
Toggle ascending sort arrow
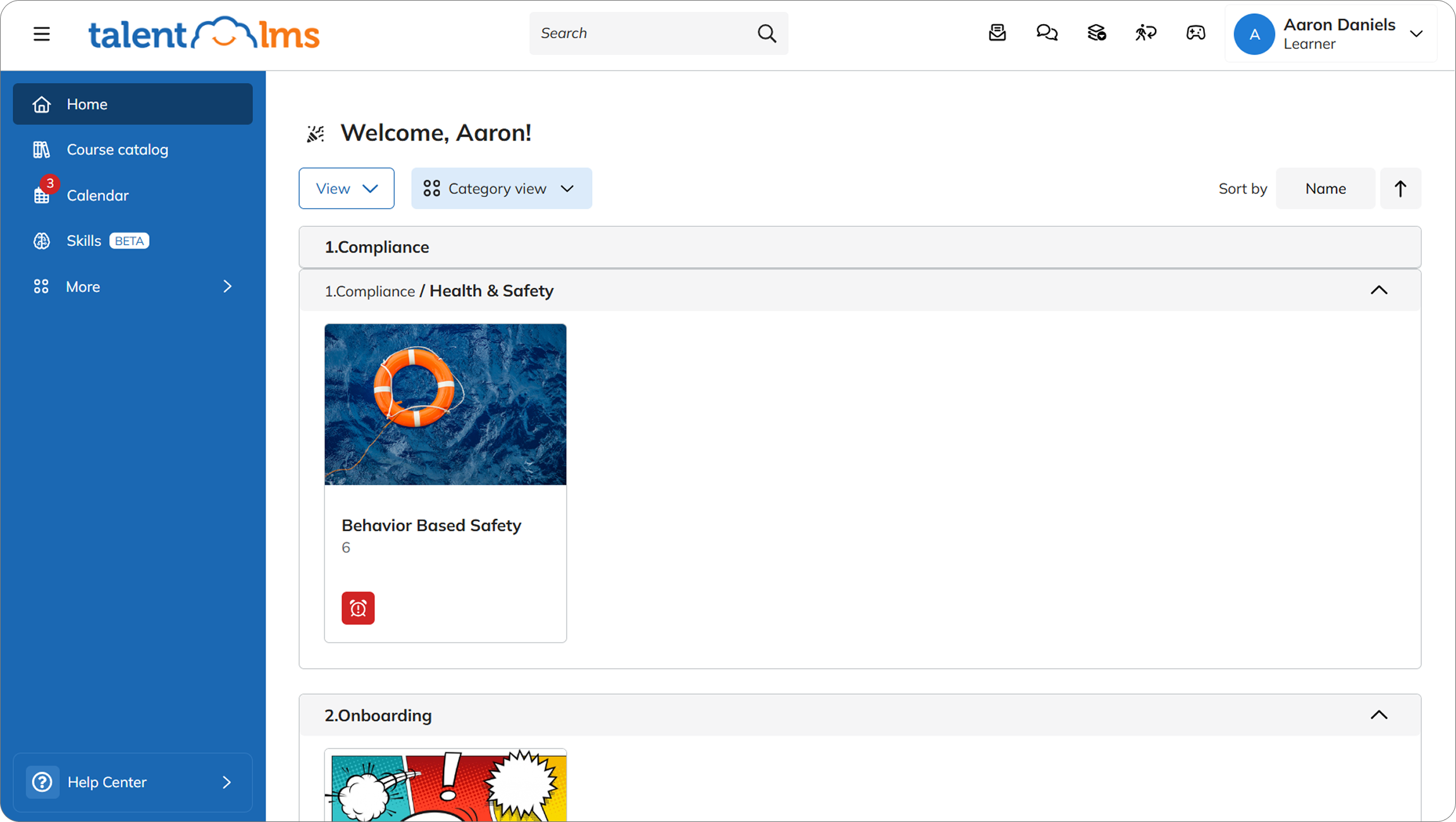coord(1400,189)
